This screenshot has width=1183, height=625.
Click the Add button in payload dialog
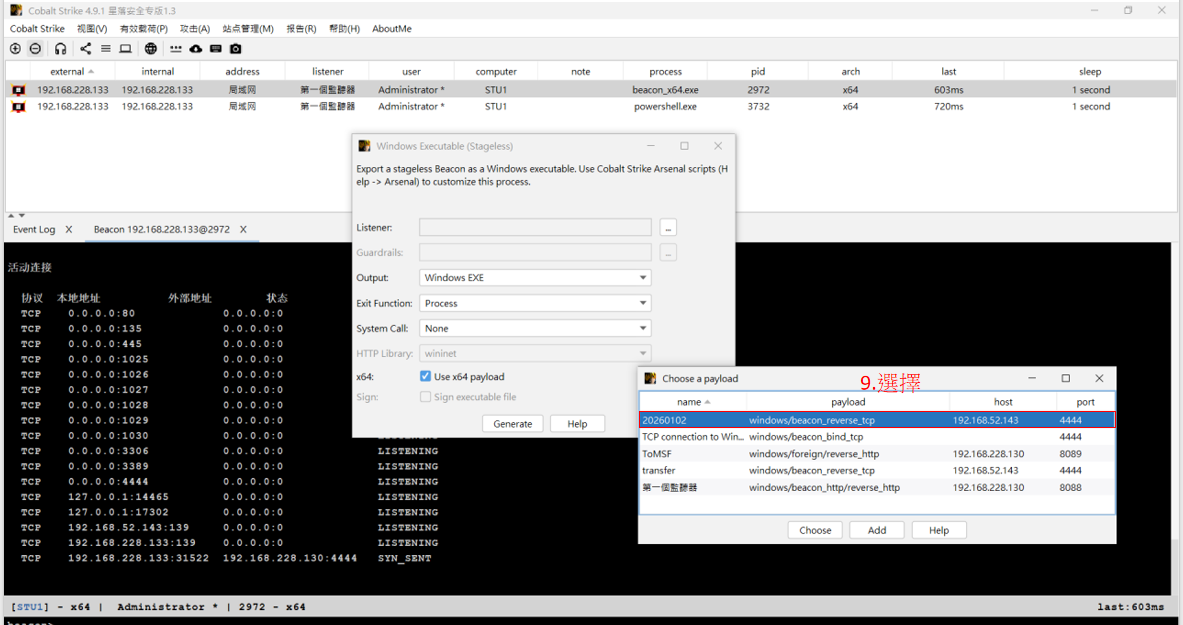coord(877,531)
